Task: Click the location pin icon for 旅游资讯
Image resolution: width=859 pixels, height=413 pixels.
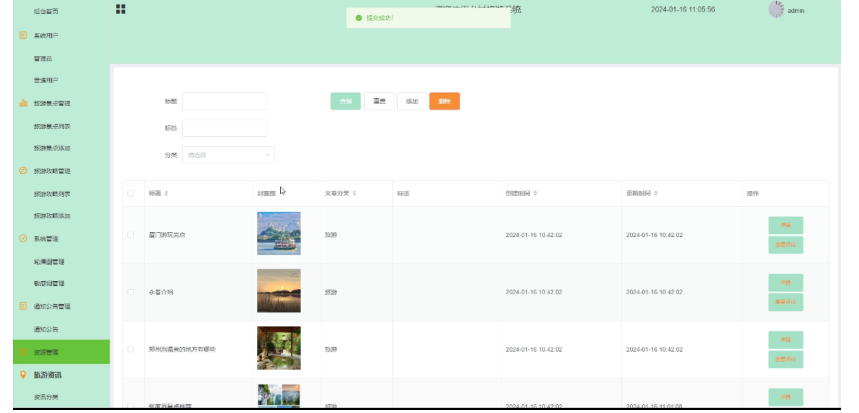Action: (x=23, y=375)
